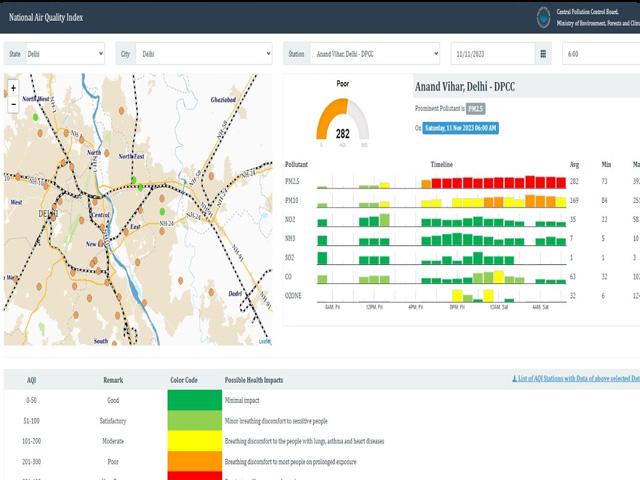
Task: Click the Possible Health Impacts header
Action: (254, 380)
